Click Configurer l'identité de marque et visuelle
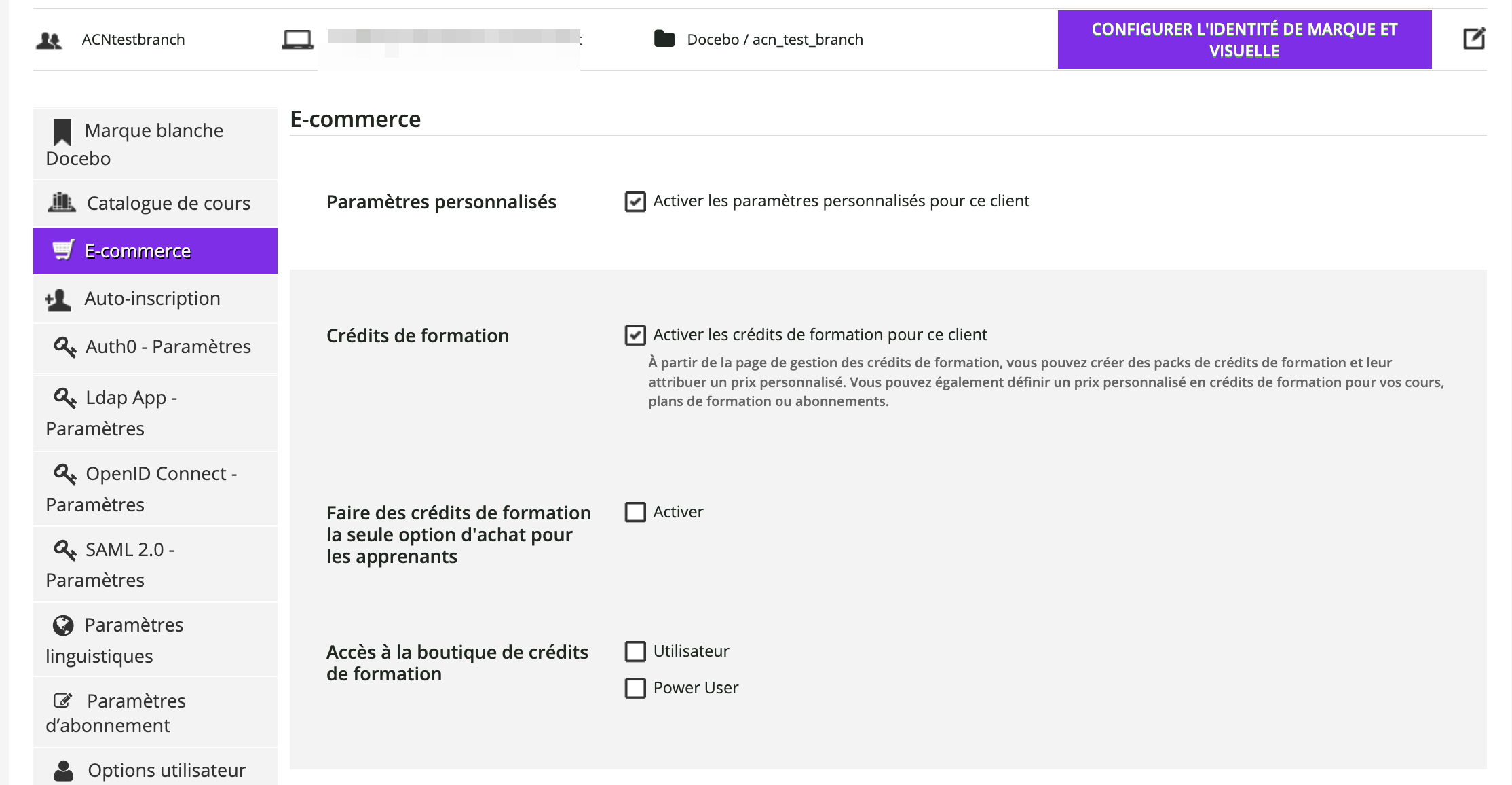This screenshot has width=1512, height=785. [1244, 39]
